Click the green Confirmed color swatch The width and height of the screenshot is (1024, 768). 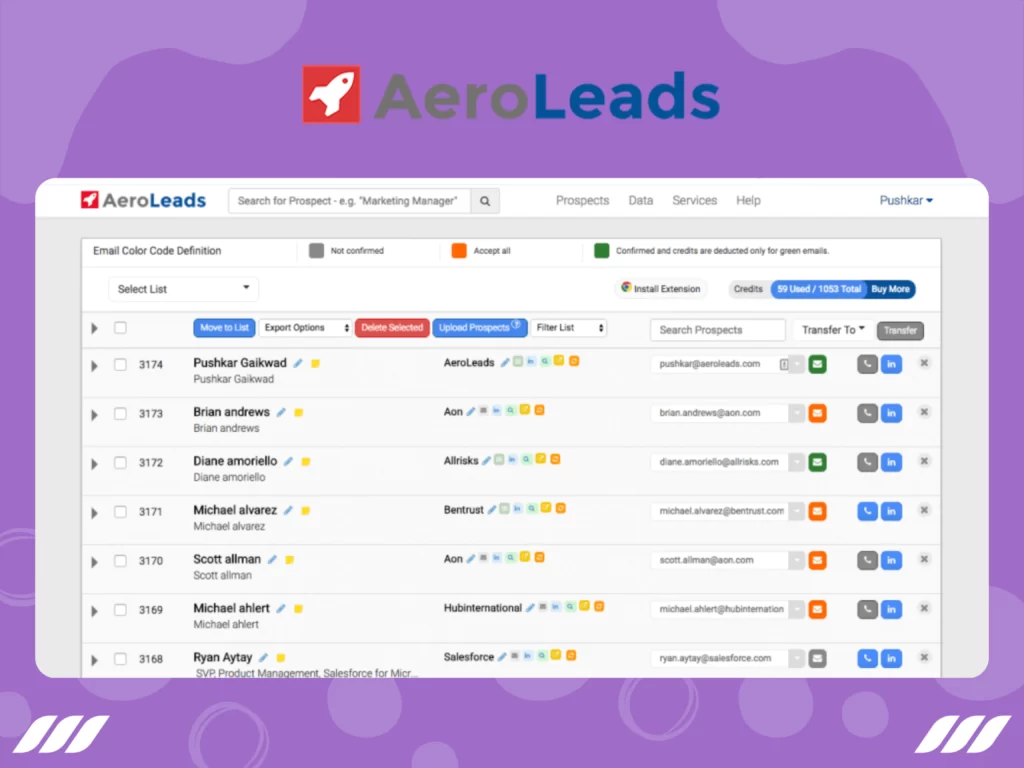click(601, 251)
